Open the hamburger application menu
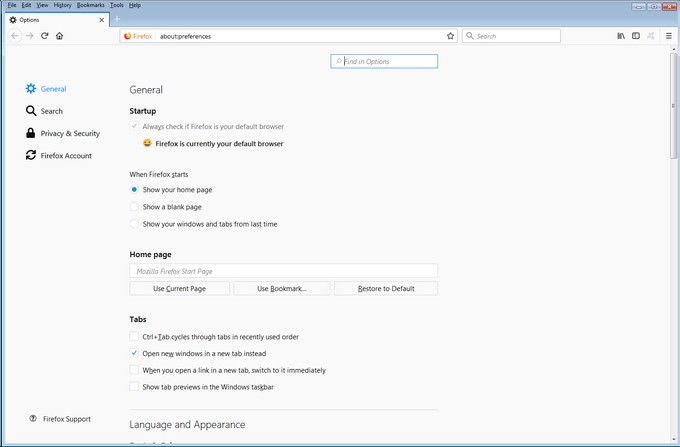This screenshot has width=680, height=447. point(669,36)
